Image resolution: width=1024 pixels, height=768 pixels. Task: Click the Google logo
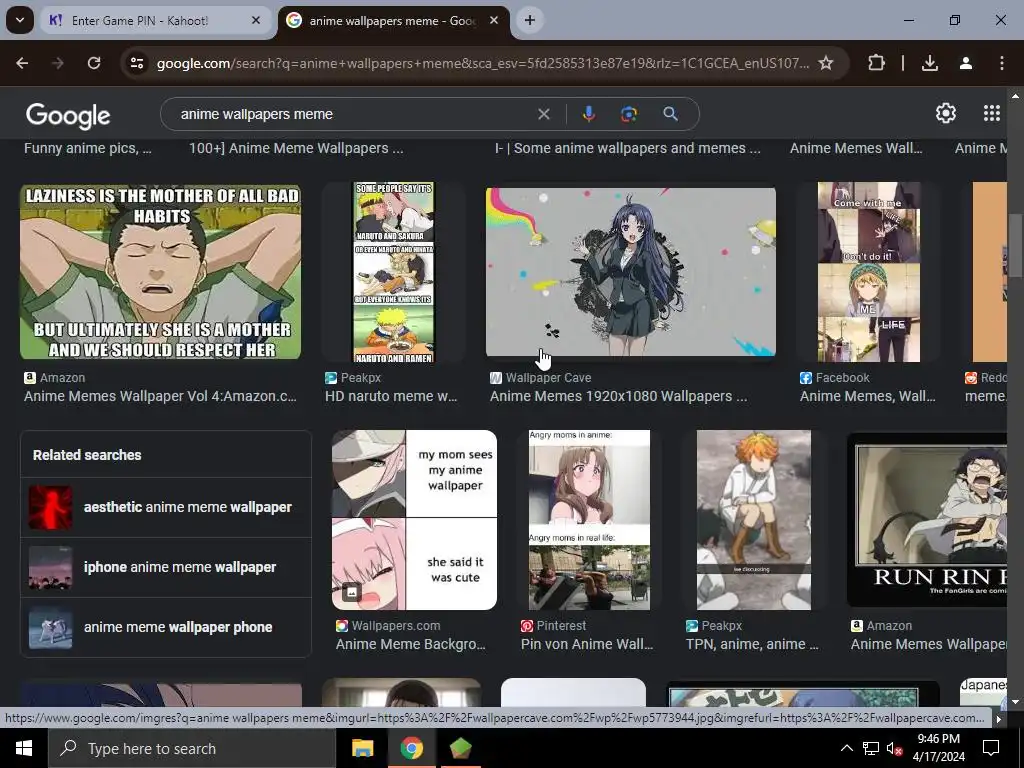[x=68, y=116]
